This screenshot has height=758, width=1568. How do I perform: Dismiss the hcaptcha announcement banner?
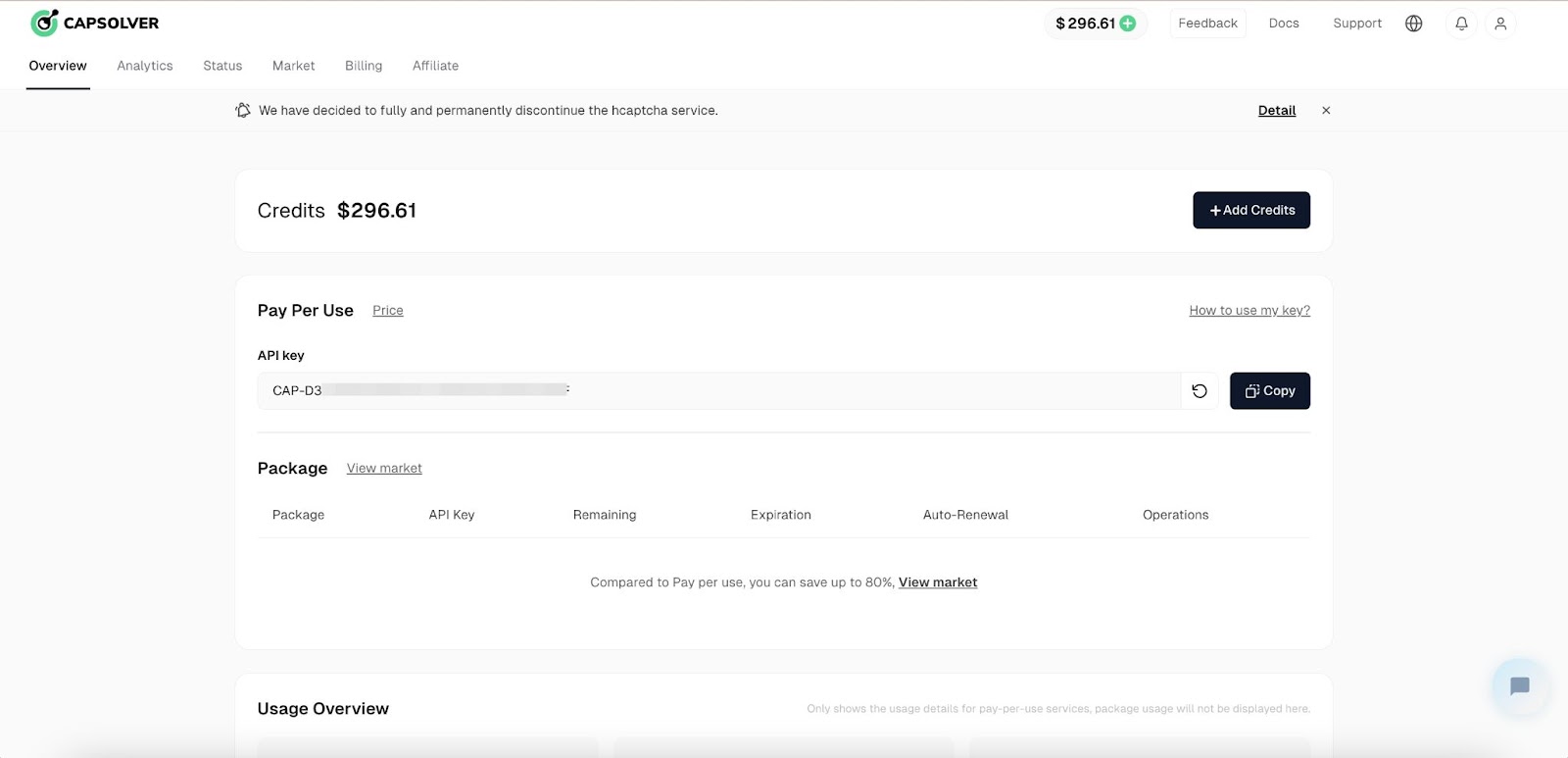point(1326,111)
